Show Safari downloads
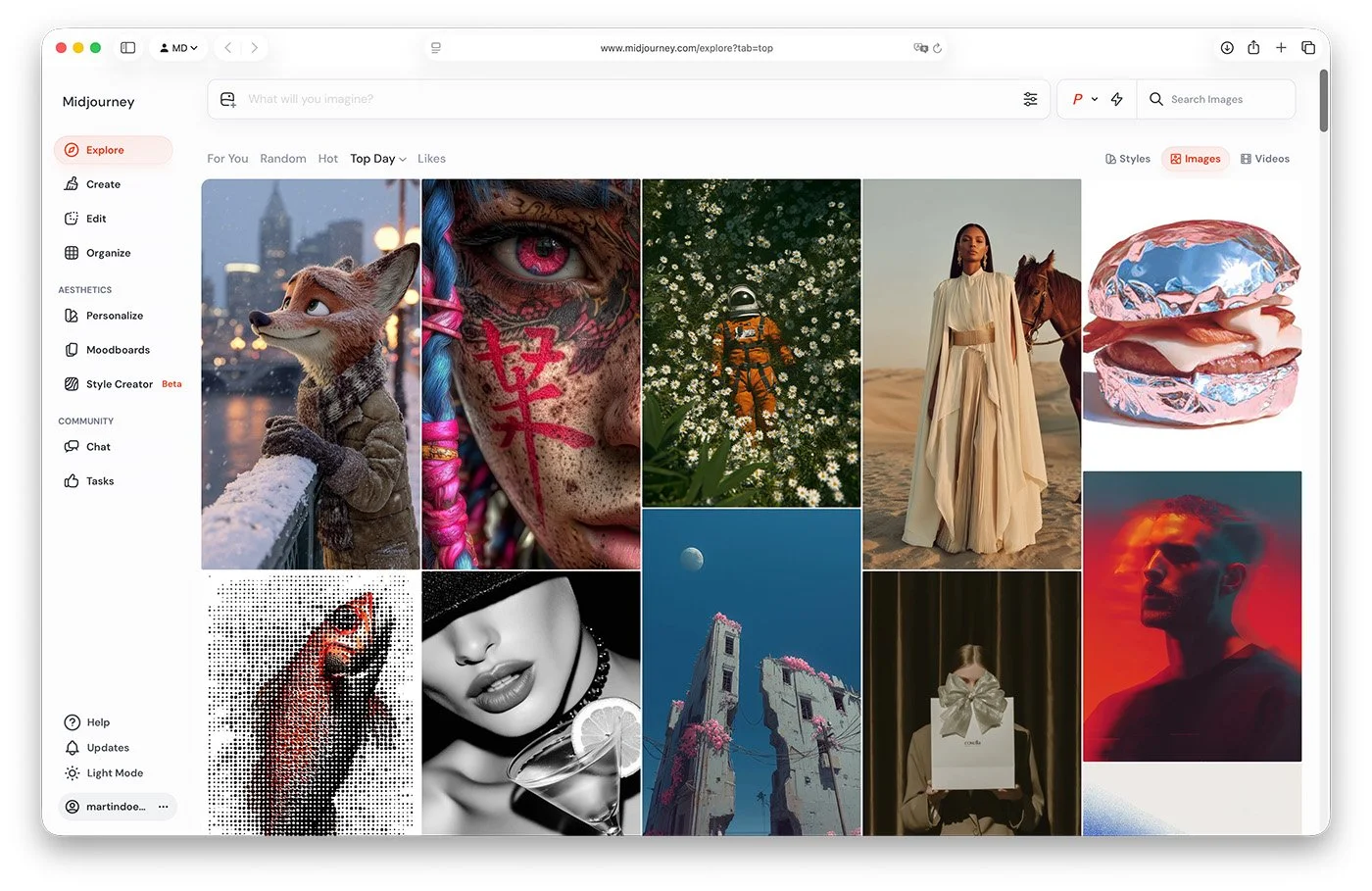The width and height of the screenshot is (1372, 891). pyautogui.click(x=1227, y=47)
